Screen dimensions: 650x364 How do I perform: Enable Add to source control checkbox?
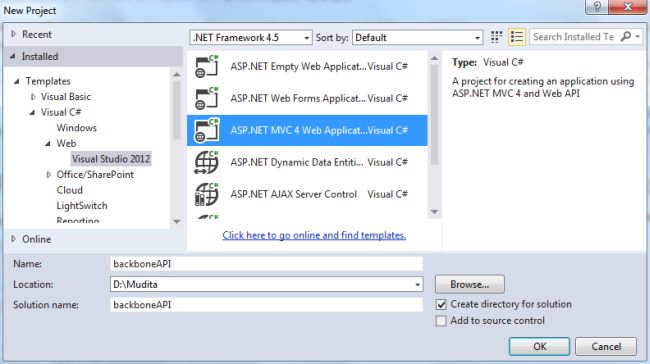click(x=441, y=321)
